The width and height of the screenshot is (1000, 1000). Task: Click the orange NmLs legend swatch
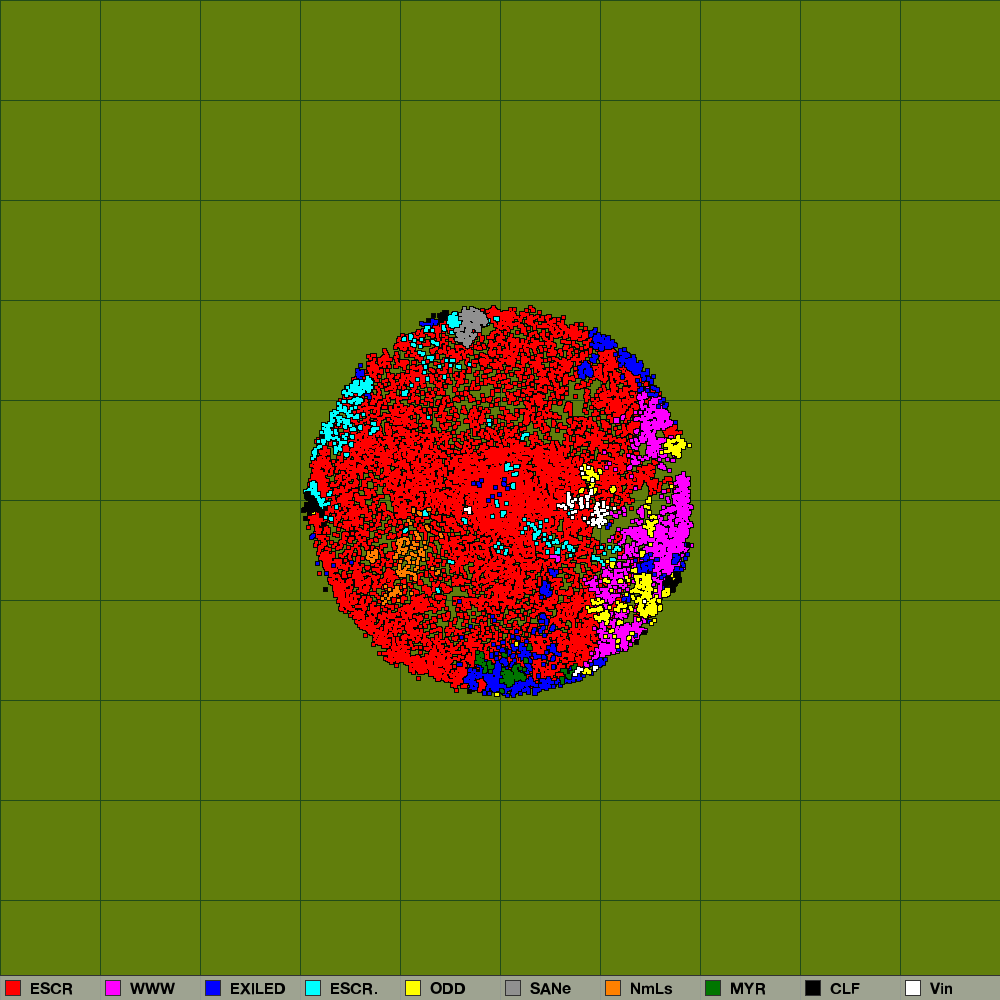tap(613, 988)
